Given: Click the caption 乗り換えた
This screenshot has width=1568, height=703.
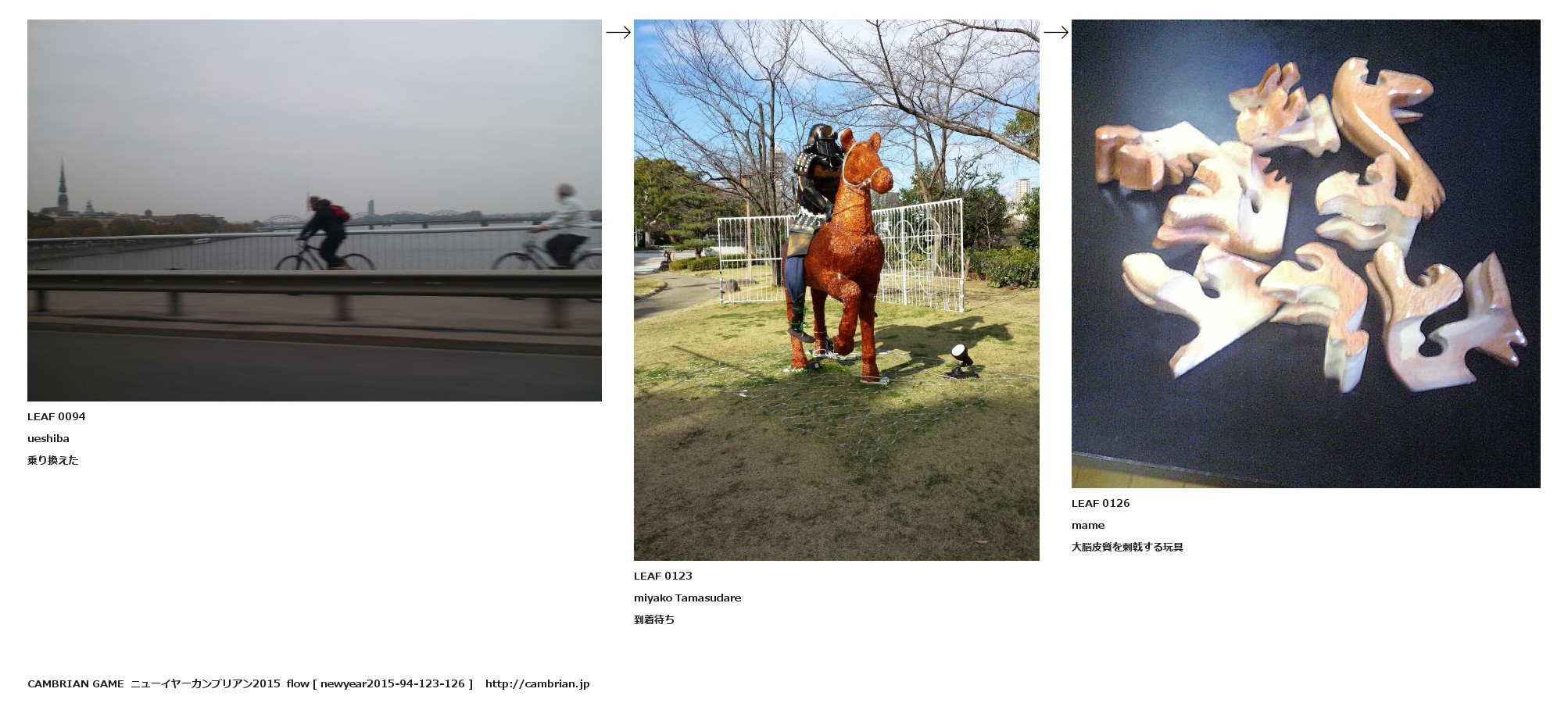Looking at the screenshot, I should click(x=53, y=460).
